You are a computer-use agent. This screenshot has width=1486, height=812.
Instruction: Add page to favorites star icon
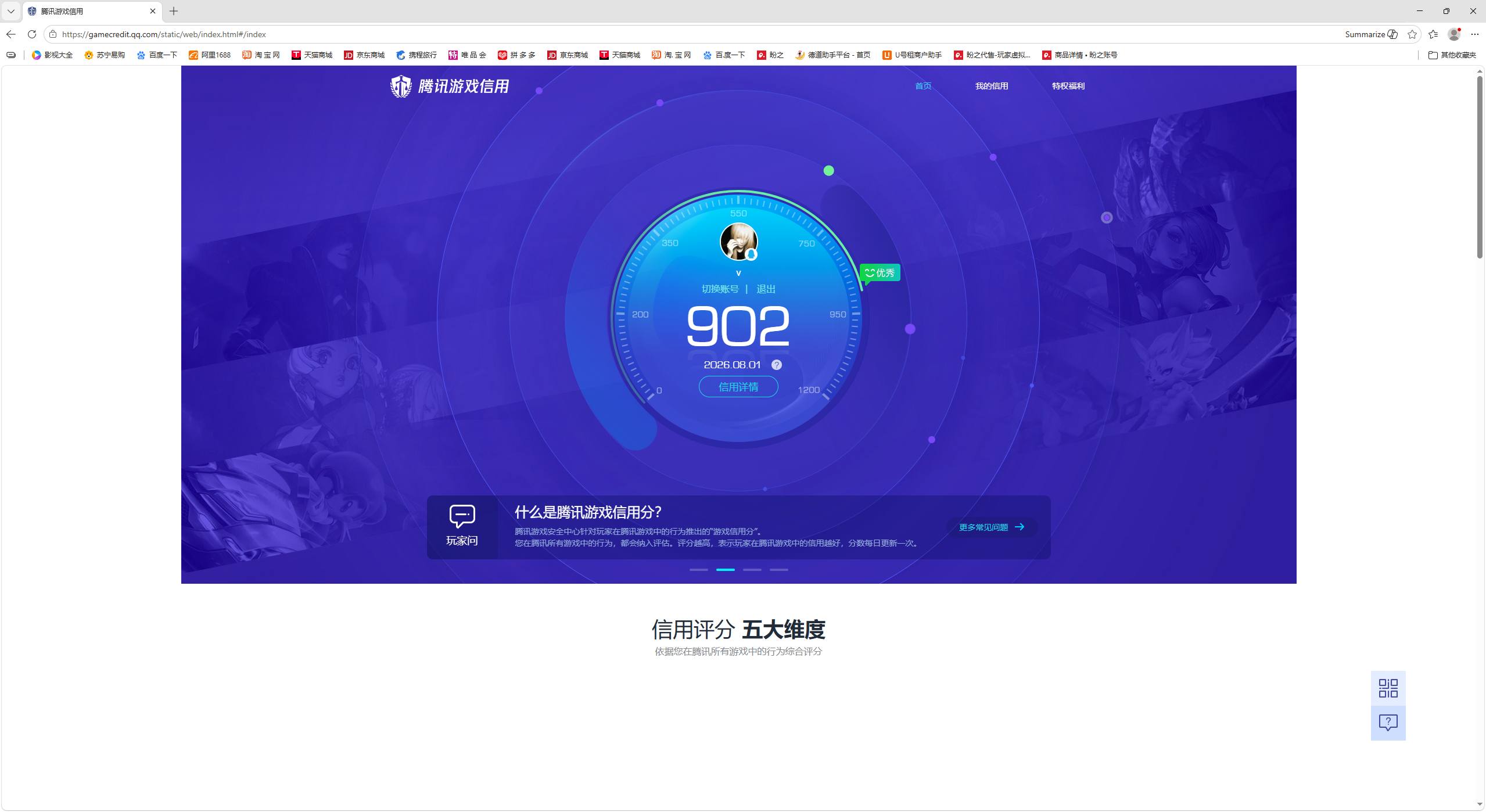pos(1412,34)
